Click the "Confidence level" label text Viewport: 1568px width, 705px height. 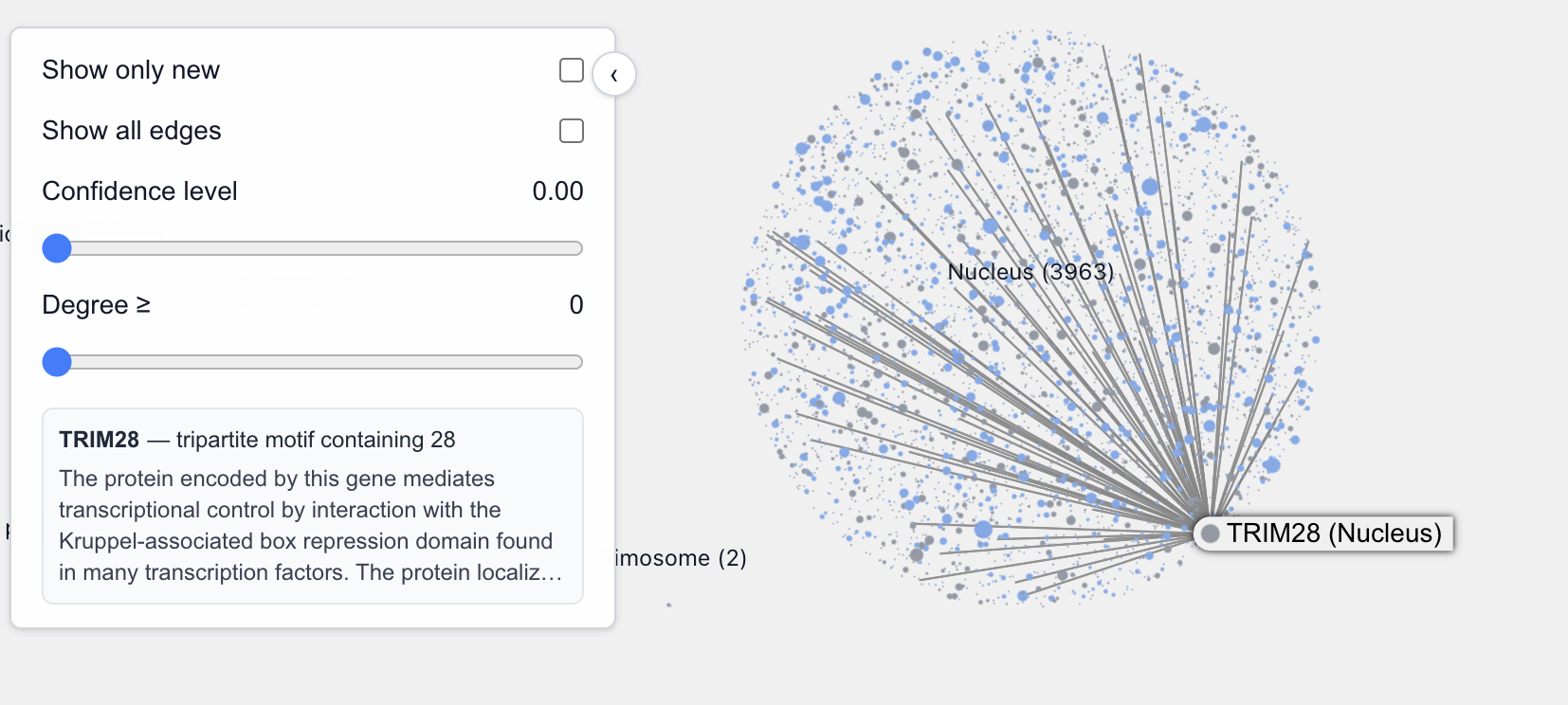pyautogui.click(x=139, y=191)
